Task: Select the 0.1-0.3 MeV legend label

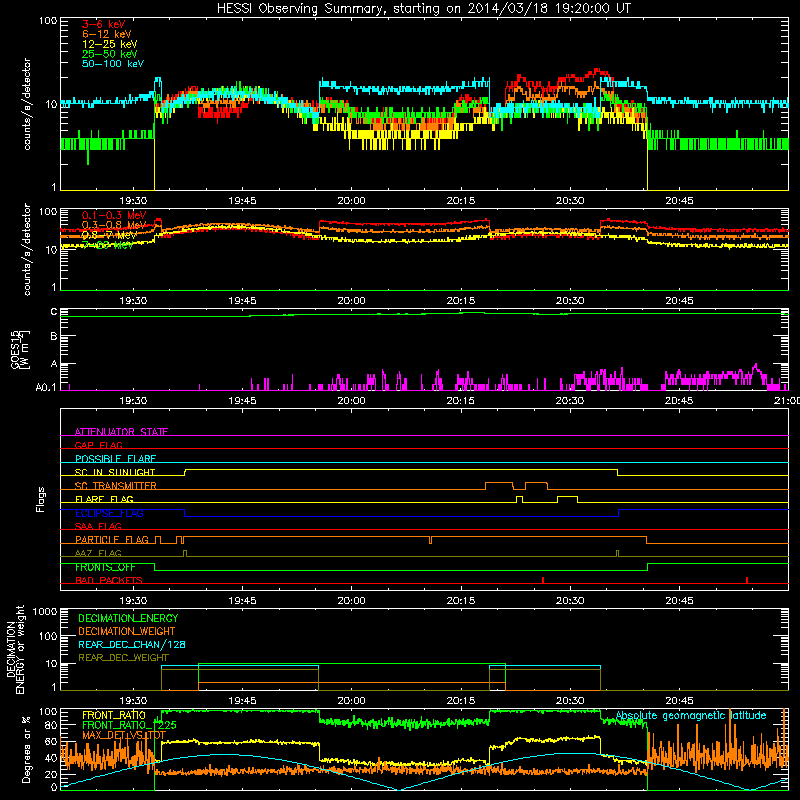Action: point(114,215)
